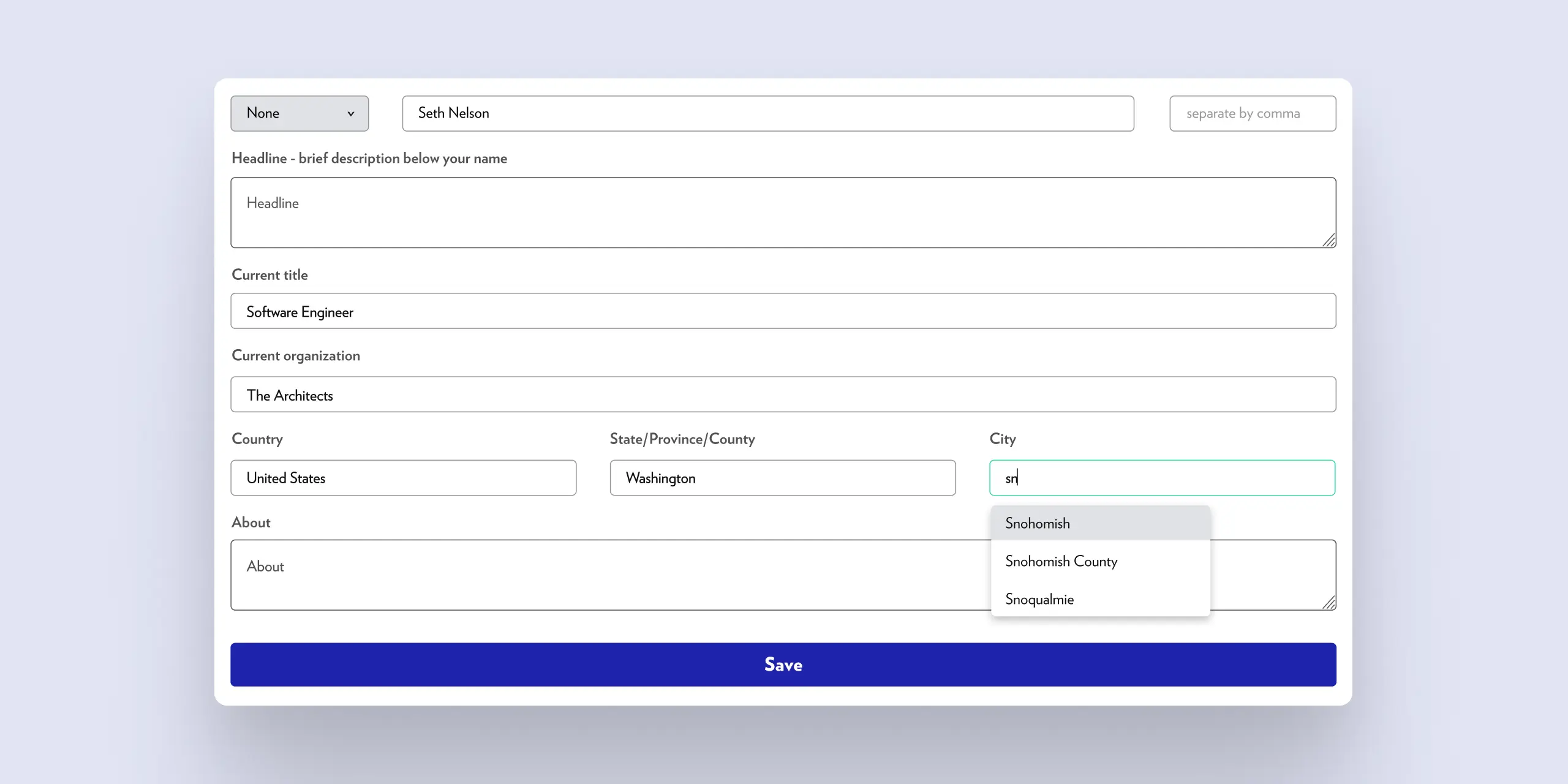Click the chevron arrow in None dropdown
This screenshot has width=1568, height=784.
pos(351,114)
